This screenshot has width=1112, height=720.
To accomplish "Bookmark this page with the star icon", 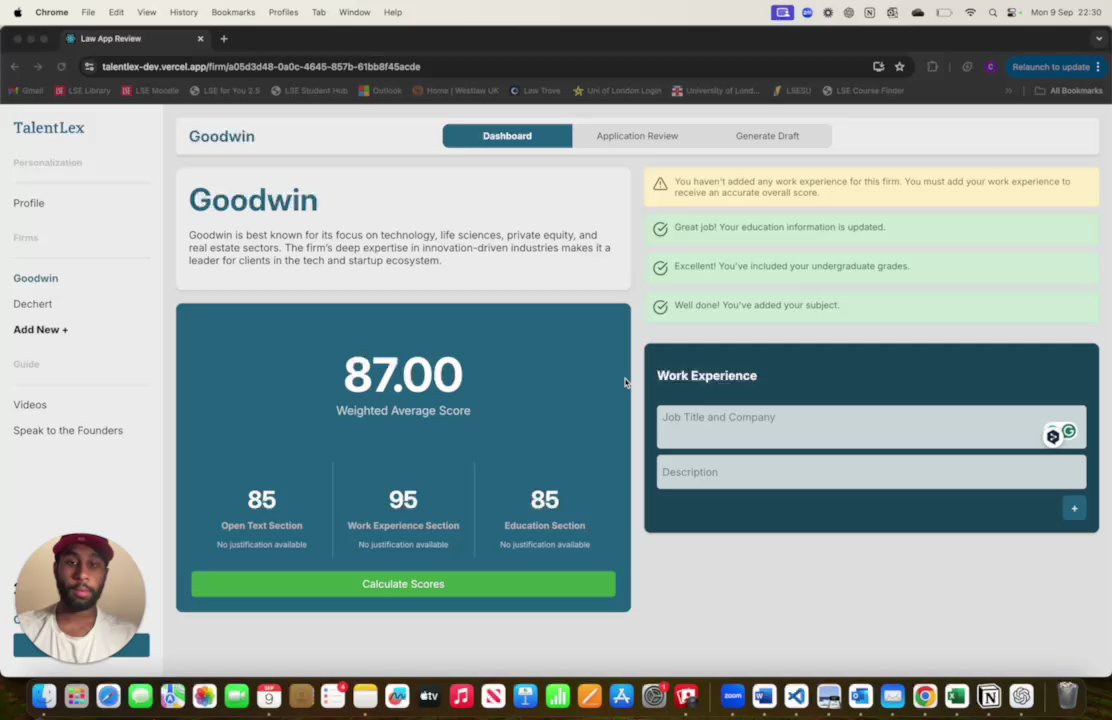I will [899, 67].
